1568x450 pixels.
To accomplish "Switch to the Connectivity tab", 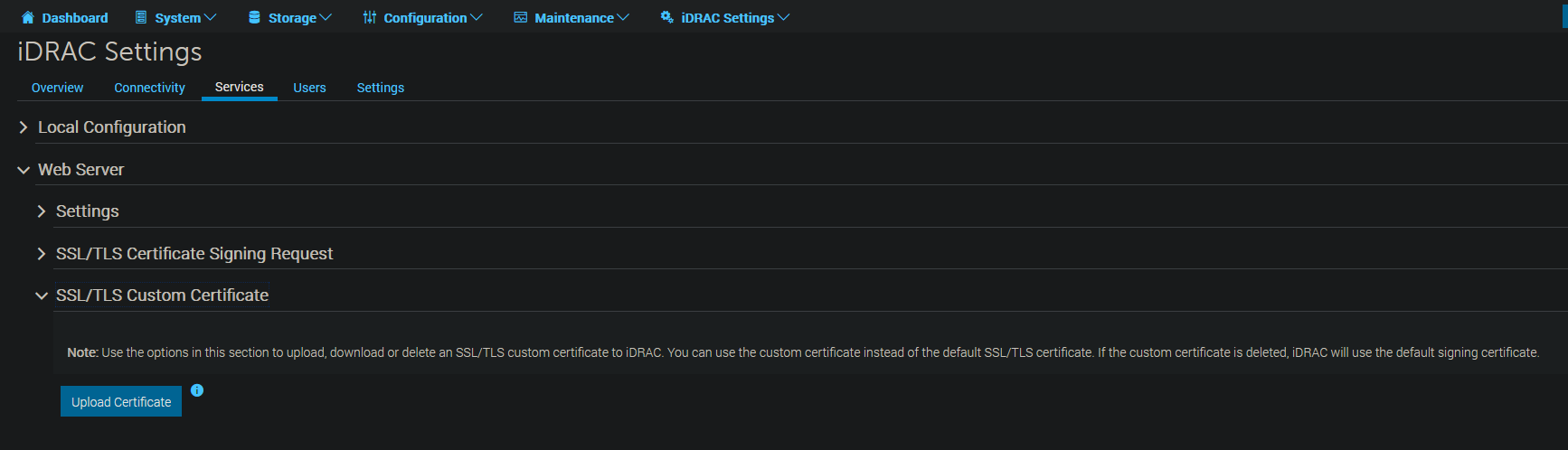I will pos(149,88).
